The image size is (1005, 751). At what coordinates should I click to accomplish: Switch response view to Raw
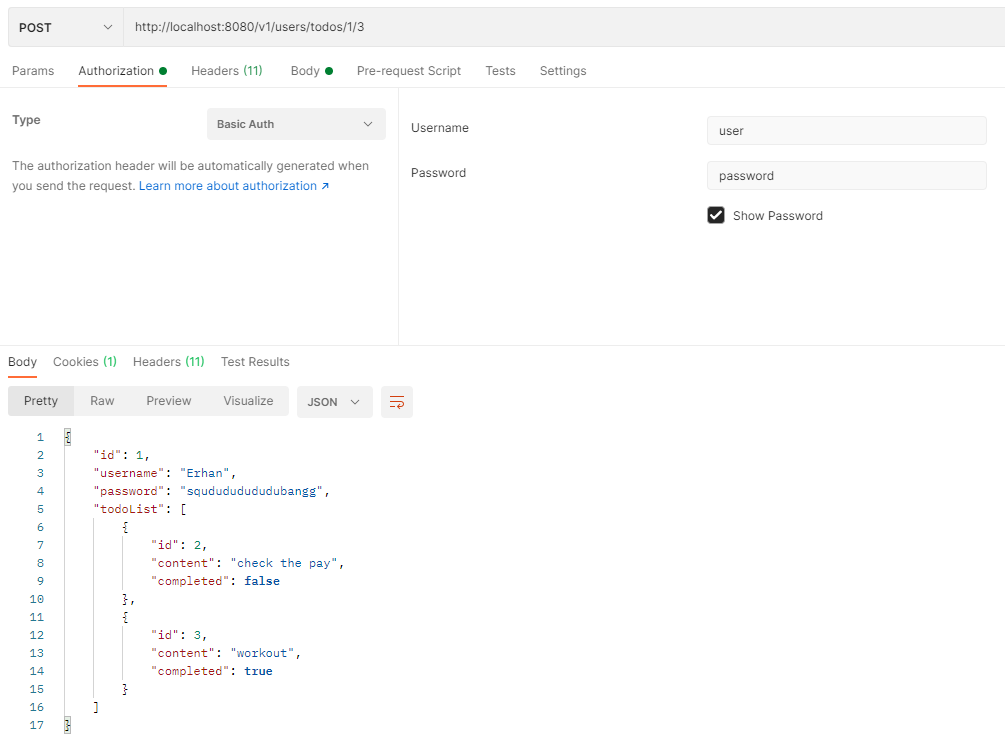point(101,400)
